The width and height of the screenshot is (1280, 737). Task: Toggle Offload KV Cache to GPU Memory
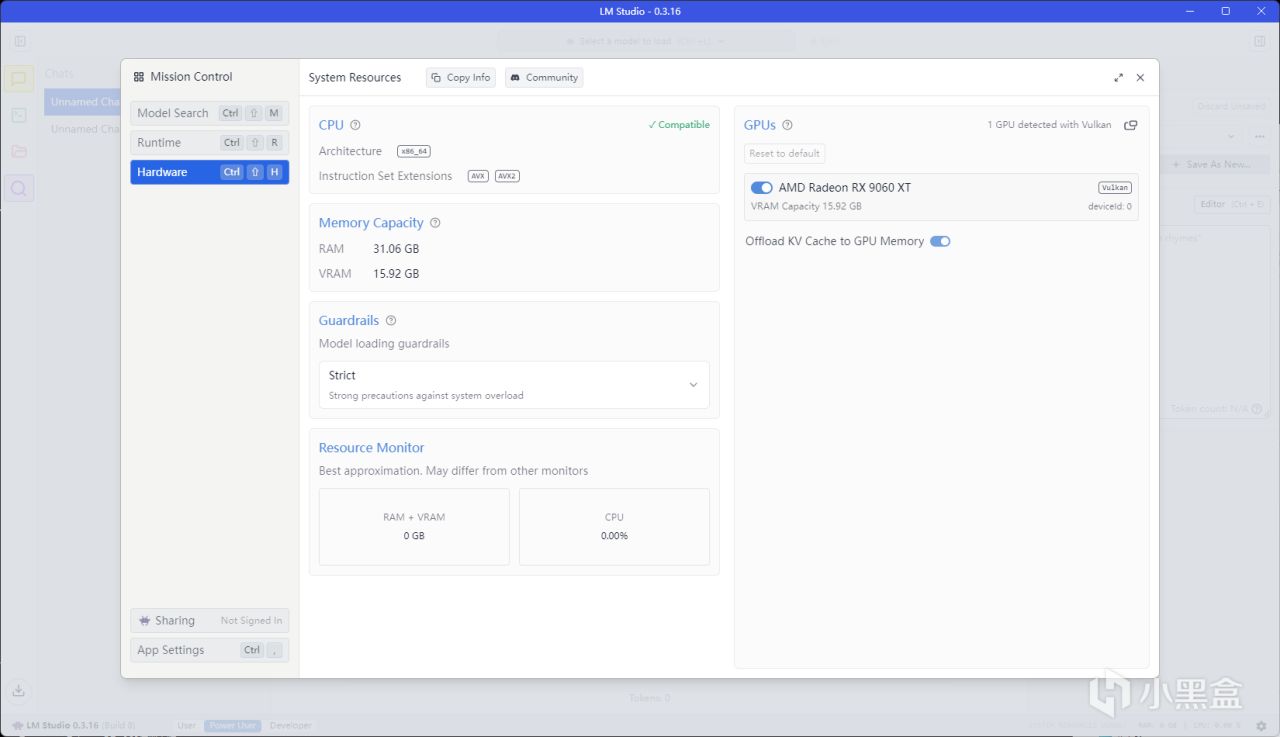click(940, 241)
